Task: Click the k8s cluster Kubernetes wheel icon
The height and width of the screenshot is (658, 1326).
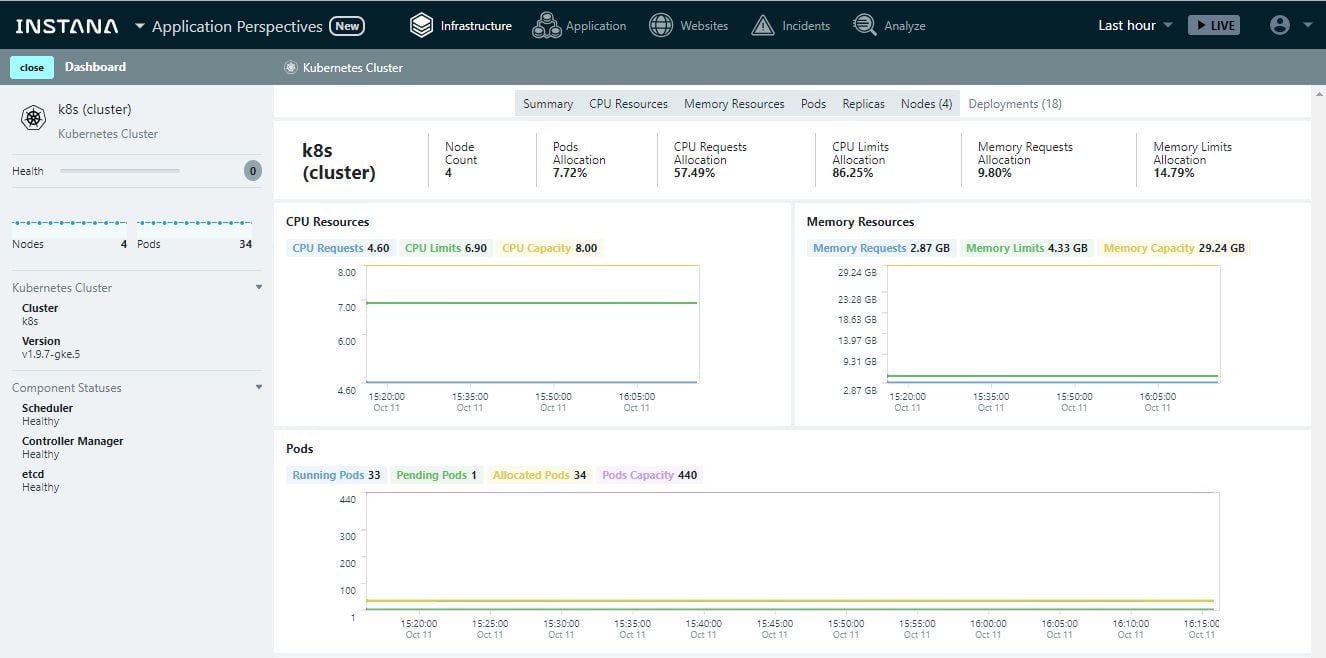Action: 34,119
